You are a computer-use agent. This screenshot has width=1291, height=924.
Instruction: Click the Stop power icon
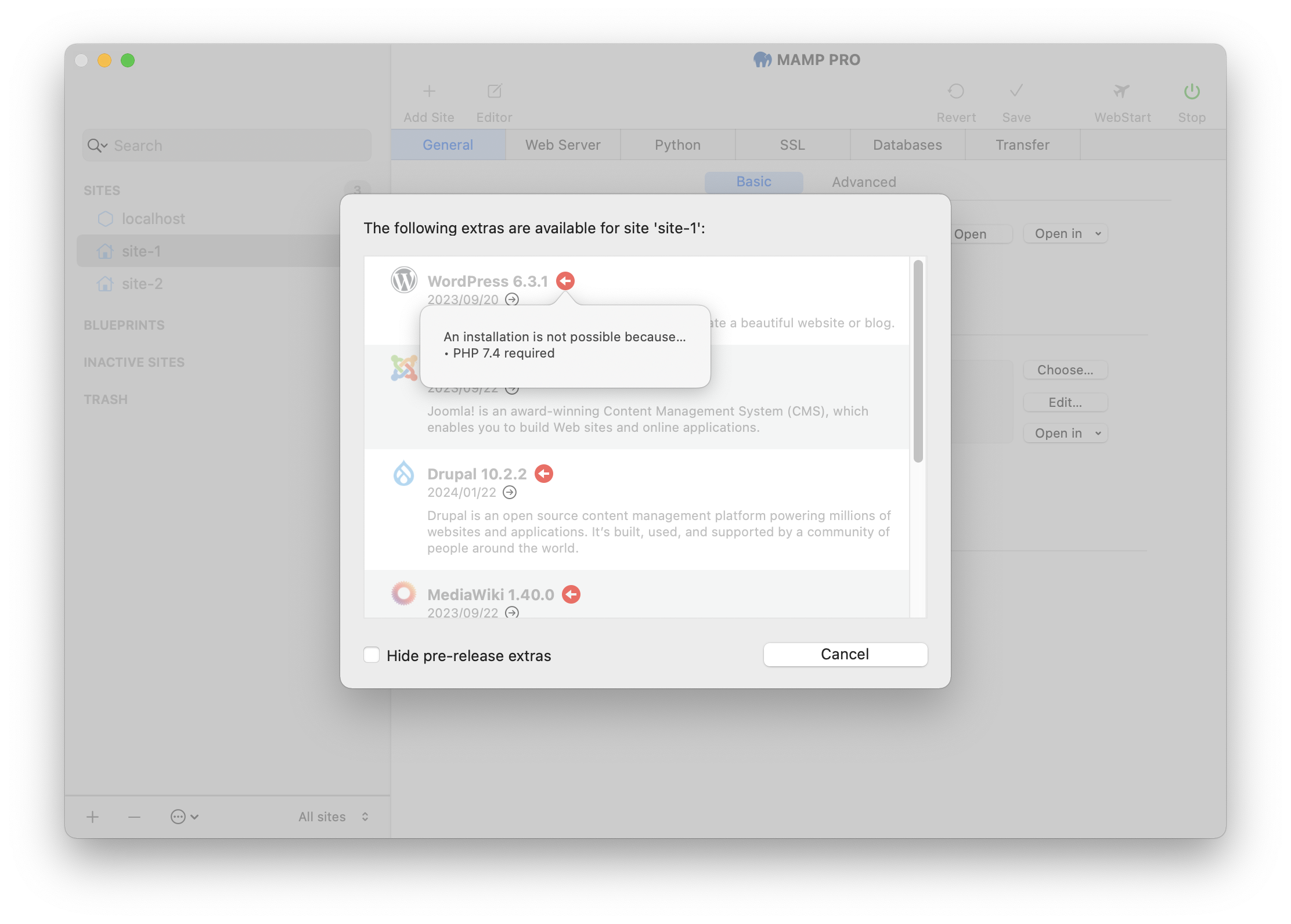click(1192, 91)
